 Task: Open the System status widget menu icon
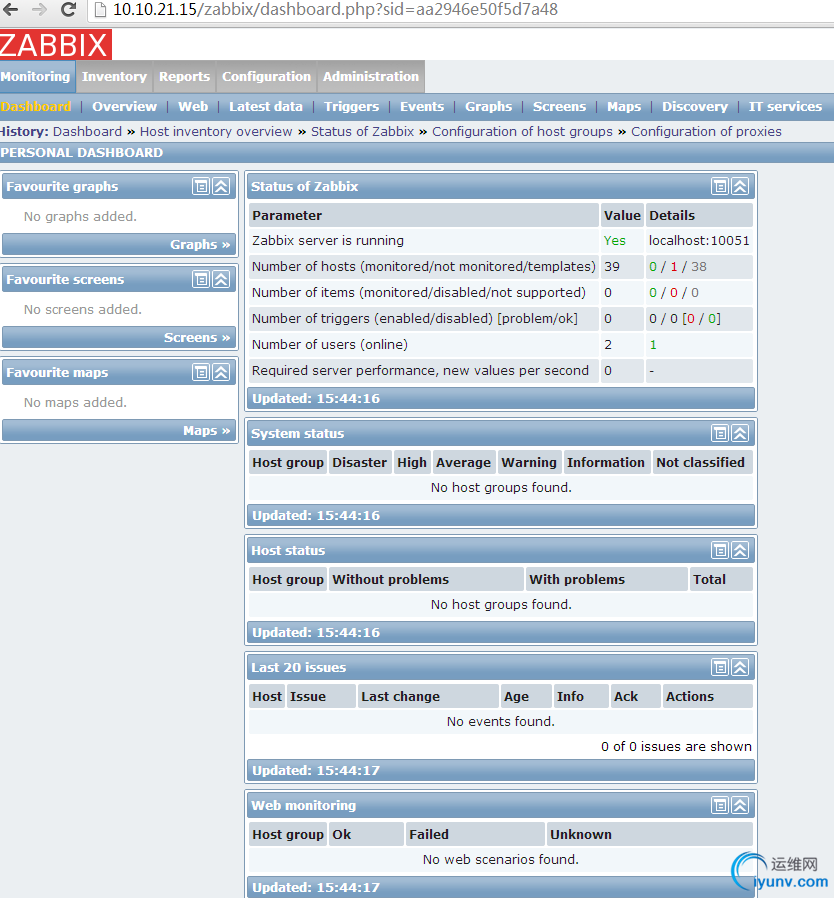pos(719,433)
